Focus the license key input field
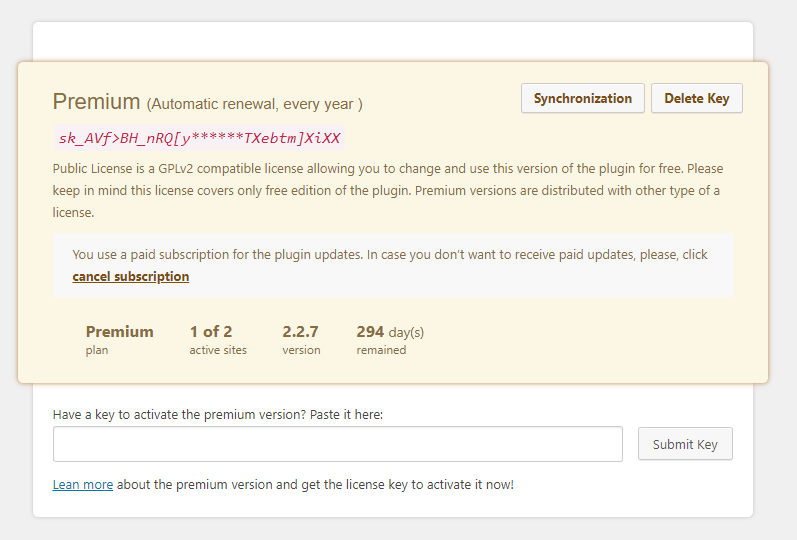The height and width of the screenshot is (540, 797). [338, 444]
